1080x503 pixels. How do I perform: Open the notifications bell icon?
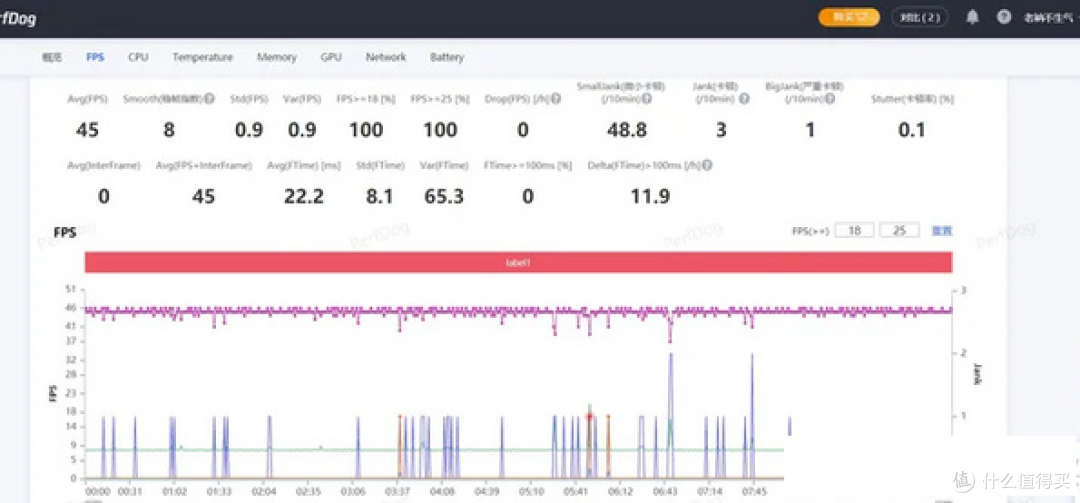coord(972,17)
